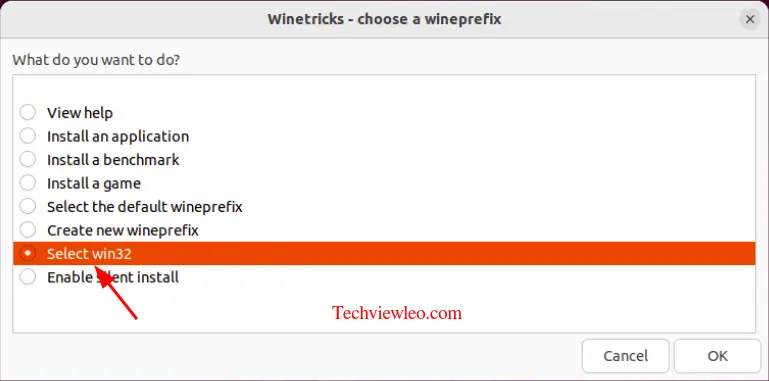
Task: Select the View help radio button
Action: tap(27, 112)
